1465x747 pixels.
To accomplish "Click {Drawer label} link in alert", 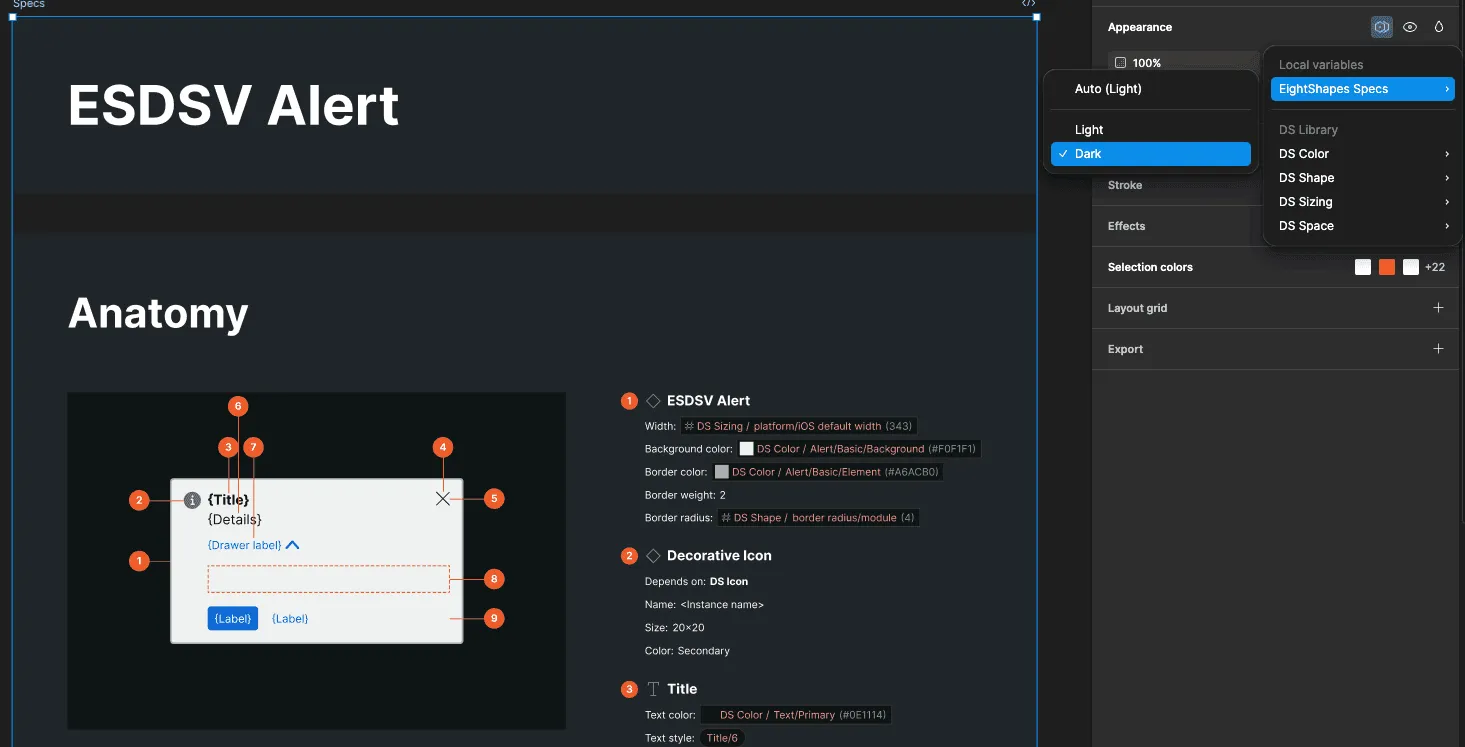I will (x=244, y=545).
